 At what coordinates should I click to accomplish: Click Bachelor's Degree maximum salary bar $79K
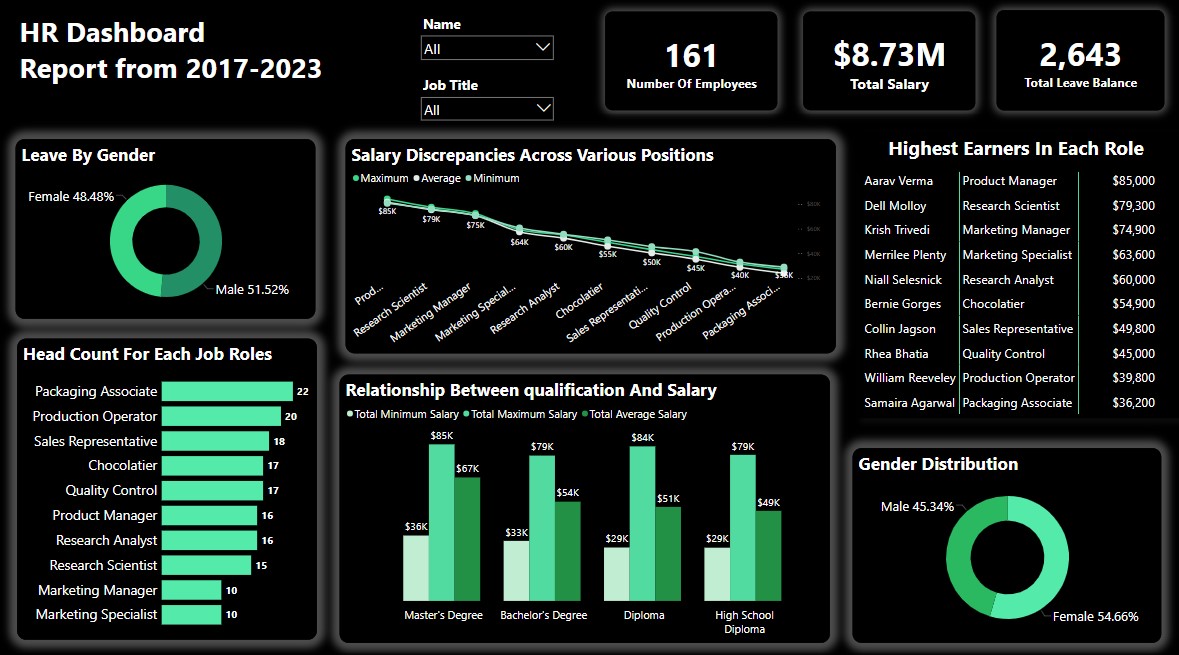tap(542, 528)
